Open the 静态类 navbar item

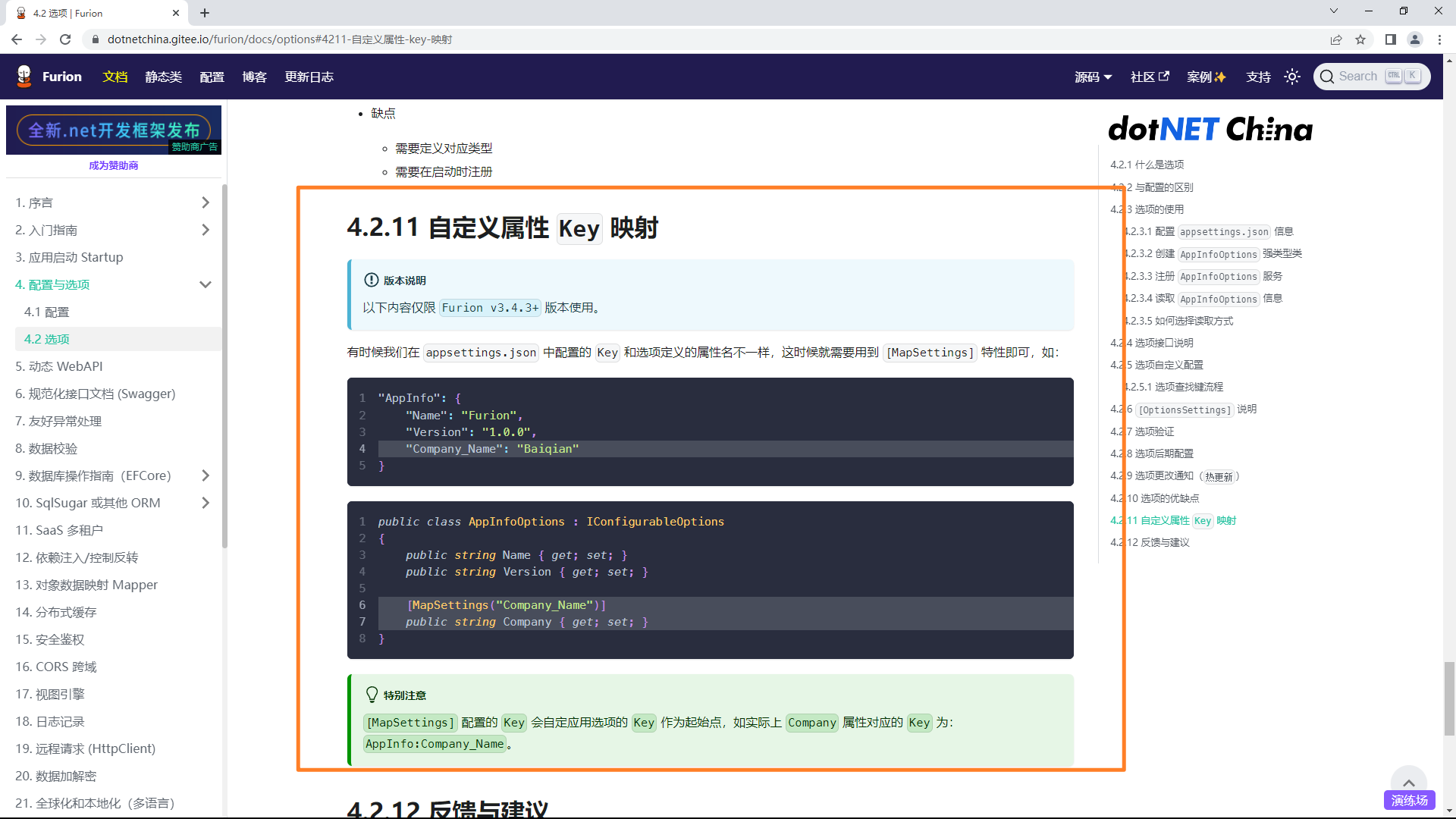163,77
